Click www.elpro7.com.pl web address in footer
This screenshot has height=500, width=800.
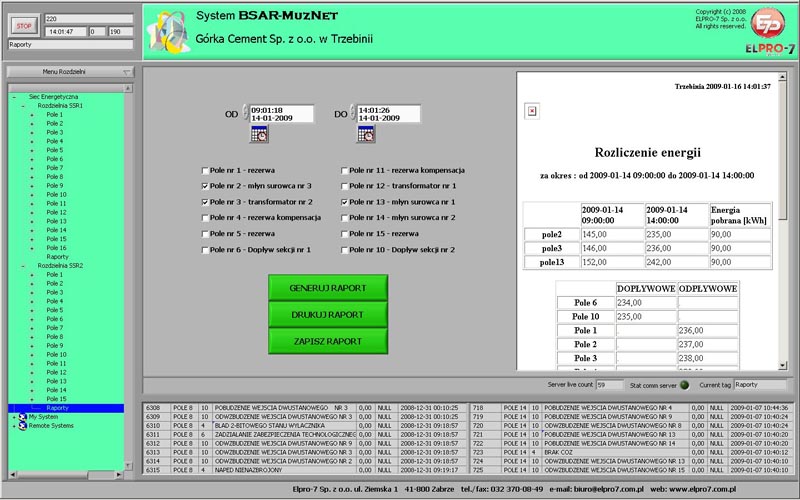point(702,489)
